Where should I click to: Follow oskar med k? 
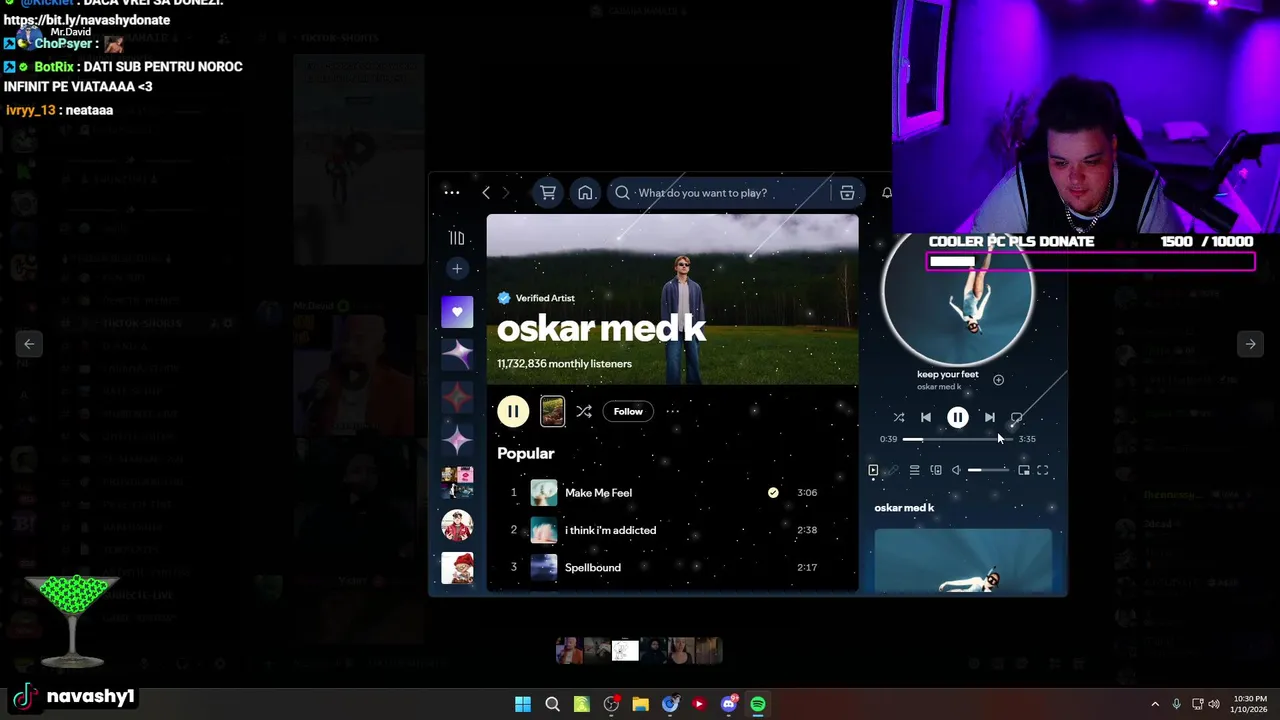click(x=628, y=411)
